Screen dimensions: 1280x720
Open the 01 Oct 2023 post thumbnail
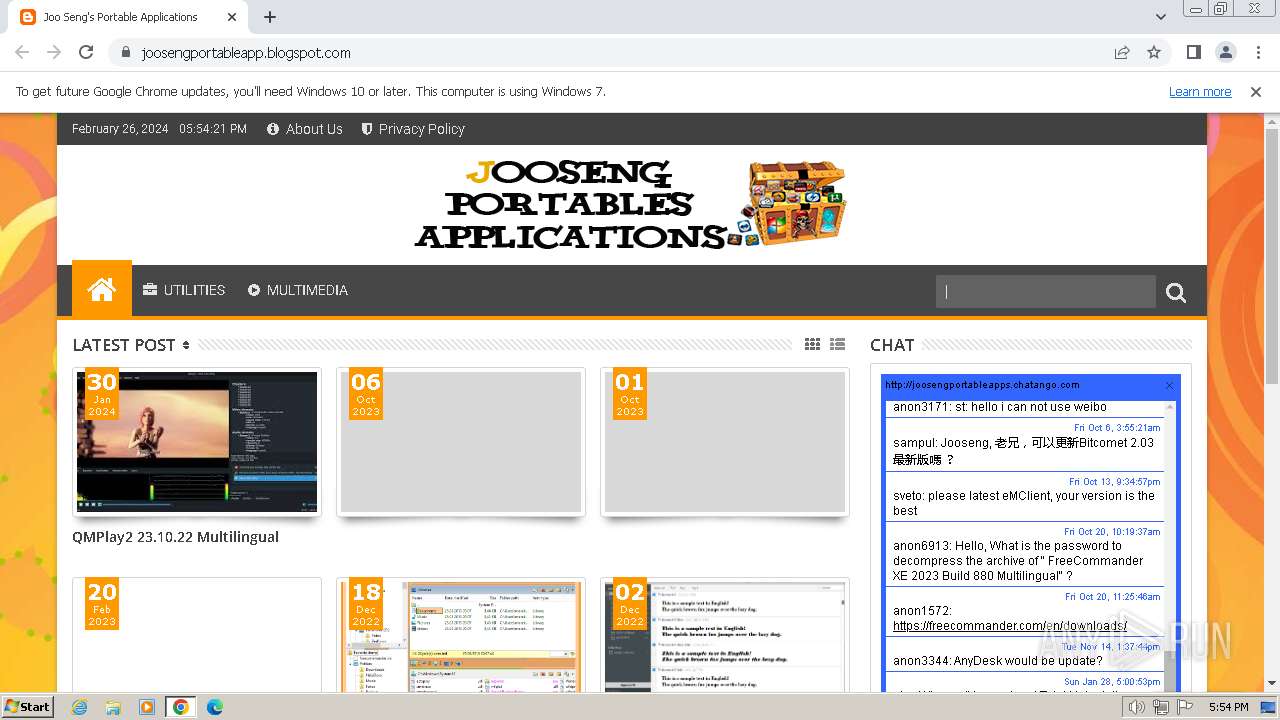point(725,442)
